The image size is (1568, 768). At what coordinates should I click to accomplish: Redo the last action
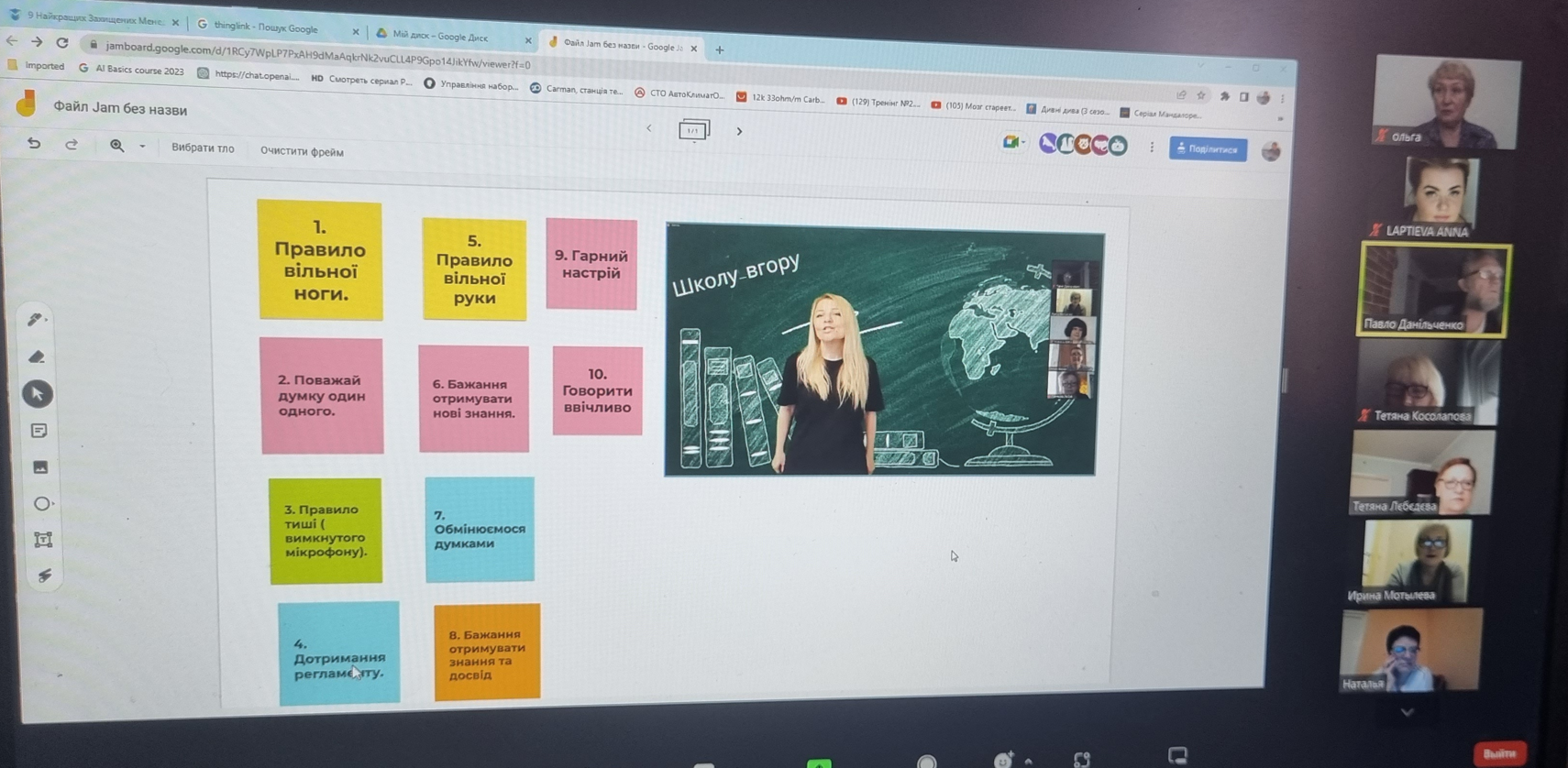coord(72,144)
